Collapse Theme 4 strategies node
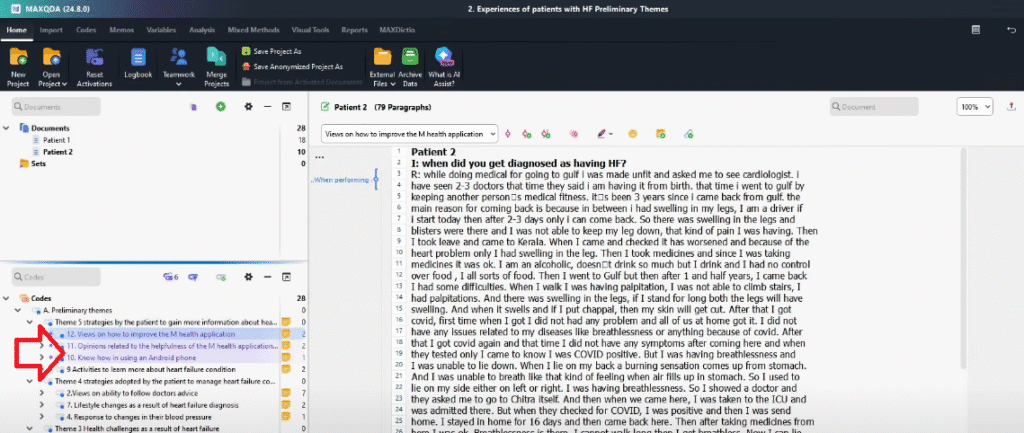The image size is (1024, 433). point(30,381)
